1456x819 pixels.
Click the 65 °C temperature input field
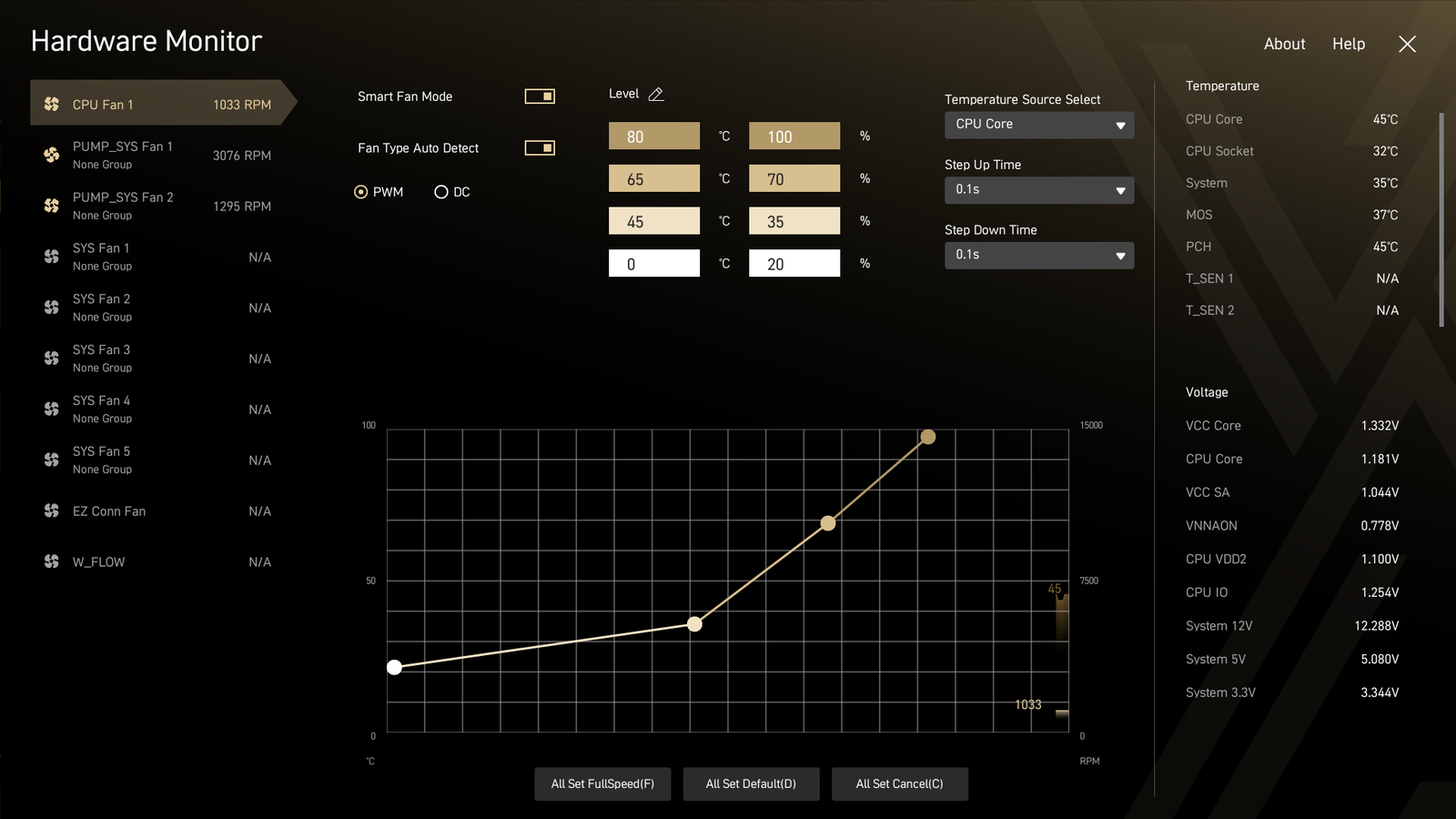(x=654, y=178)
